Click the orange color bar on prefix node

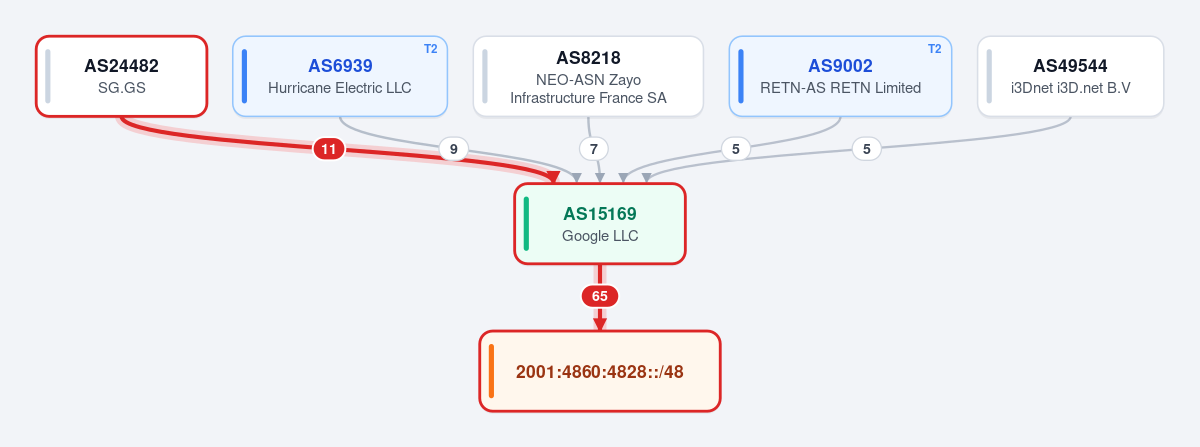click(x=492, y=371)
